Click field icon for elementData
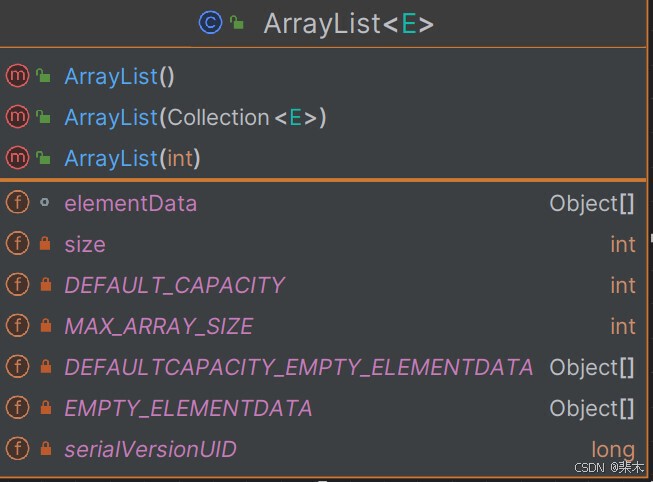This screenshot has height=482, width=653. (17, 202)
